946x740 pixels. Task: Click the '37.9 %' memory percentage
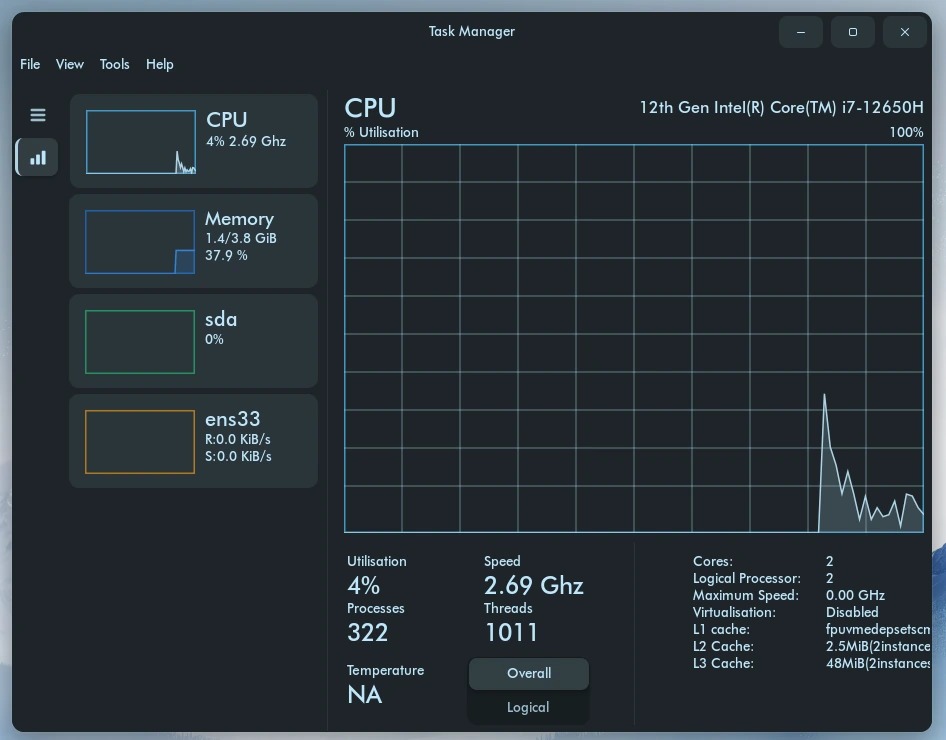pyautogui.click(x=226, y=255)
